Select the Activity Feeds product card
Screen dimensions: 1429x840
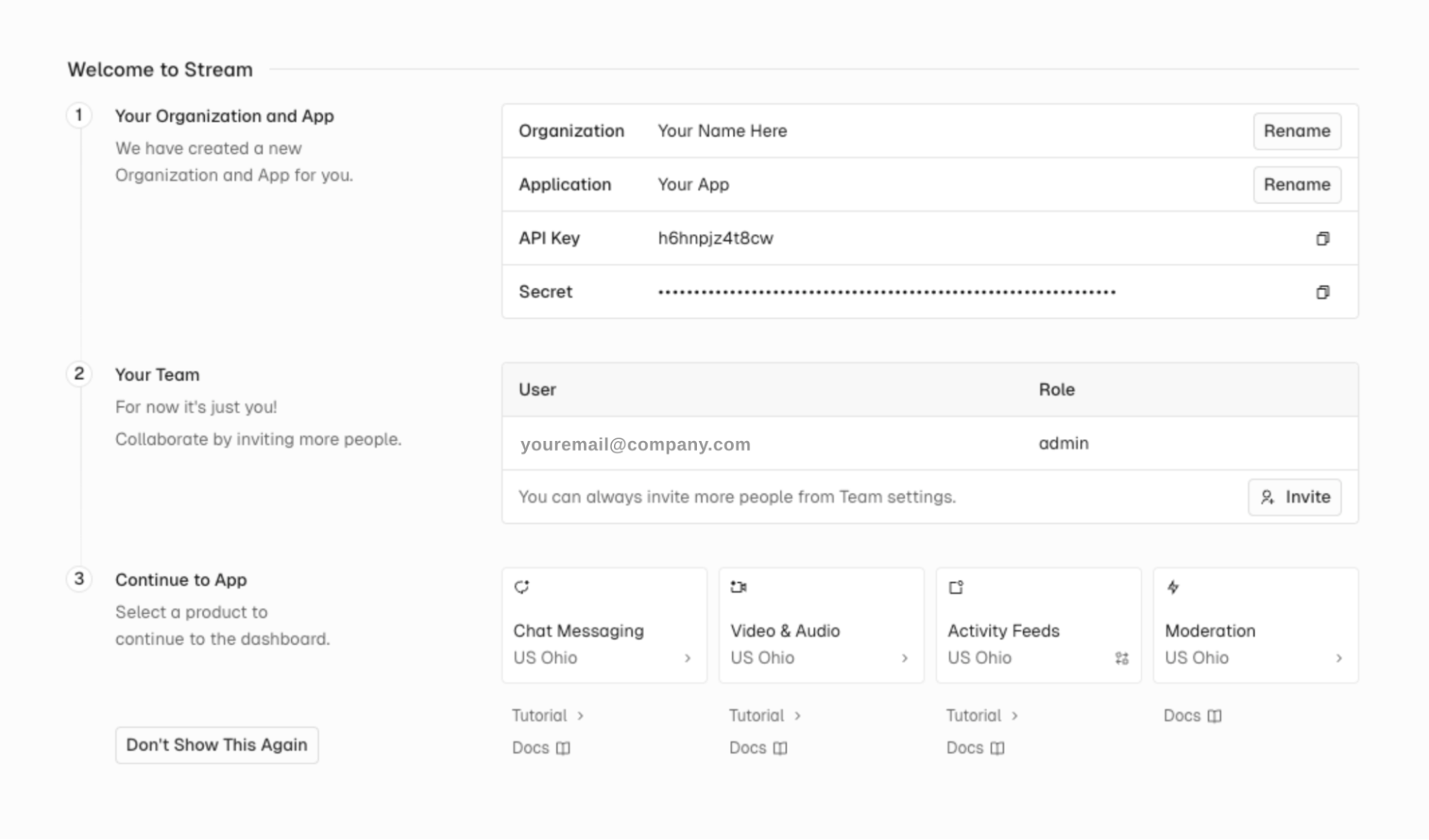1039,626
